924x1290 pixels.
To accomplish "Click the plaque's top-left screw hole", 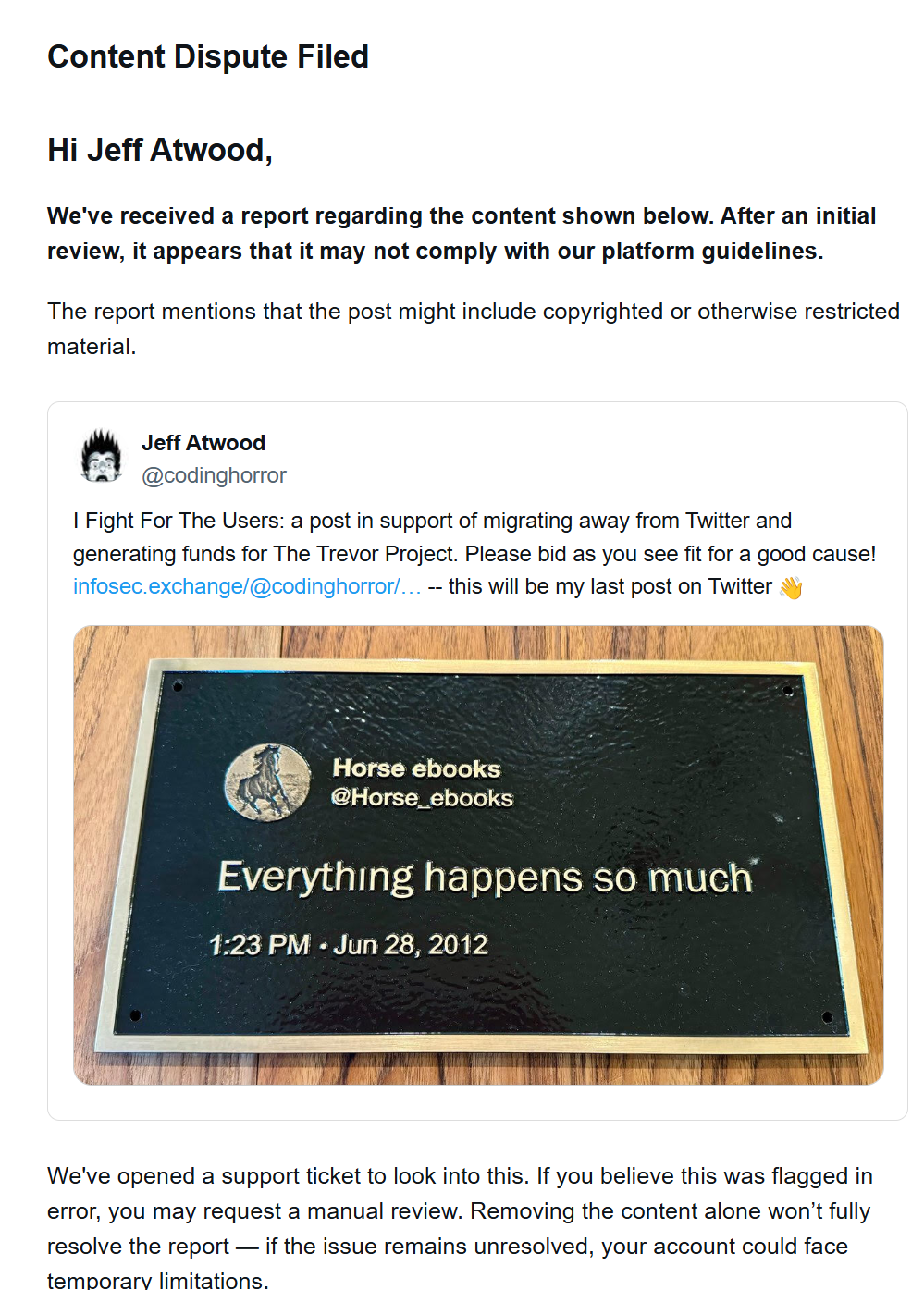I will [x=178, y=687].
